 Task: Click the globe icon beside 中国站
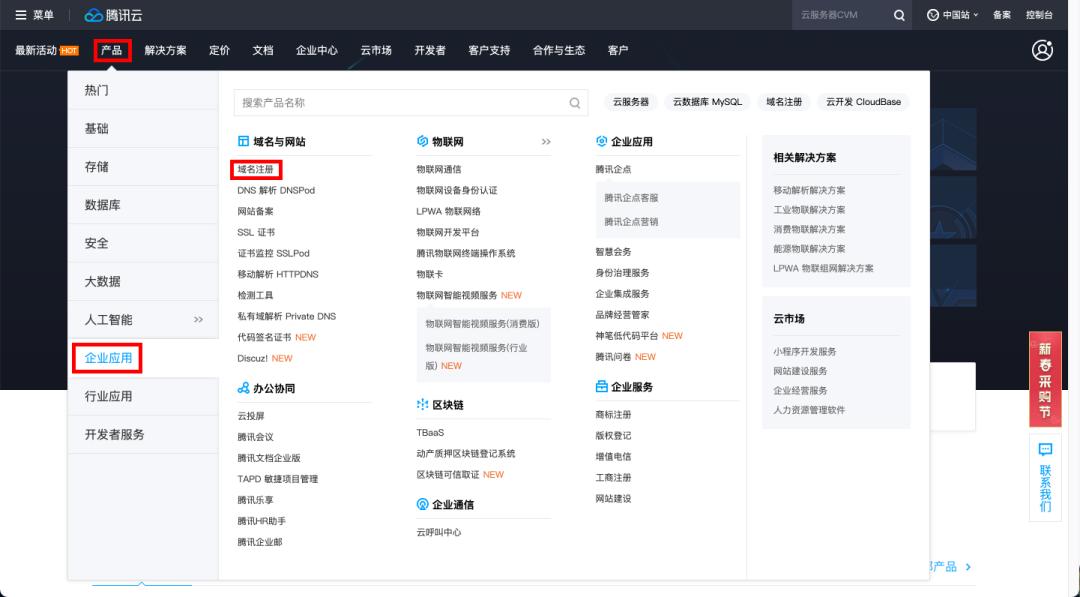(x=933, y=14)
